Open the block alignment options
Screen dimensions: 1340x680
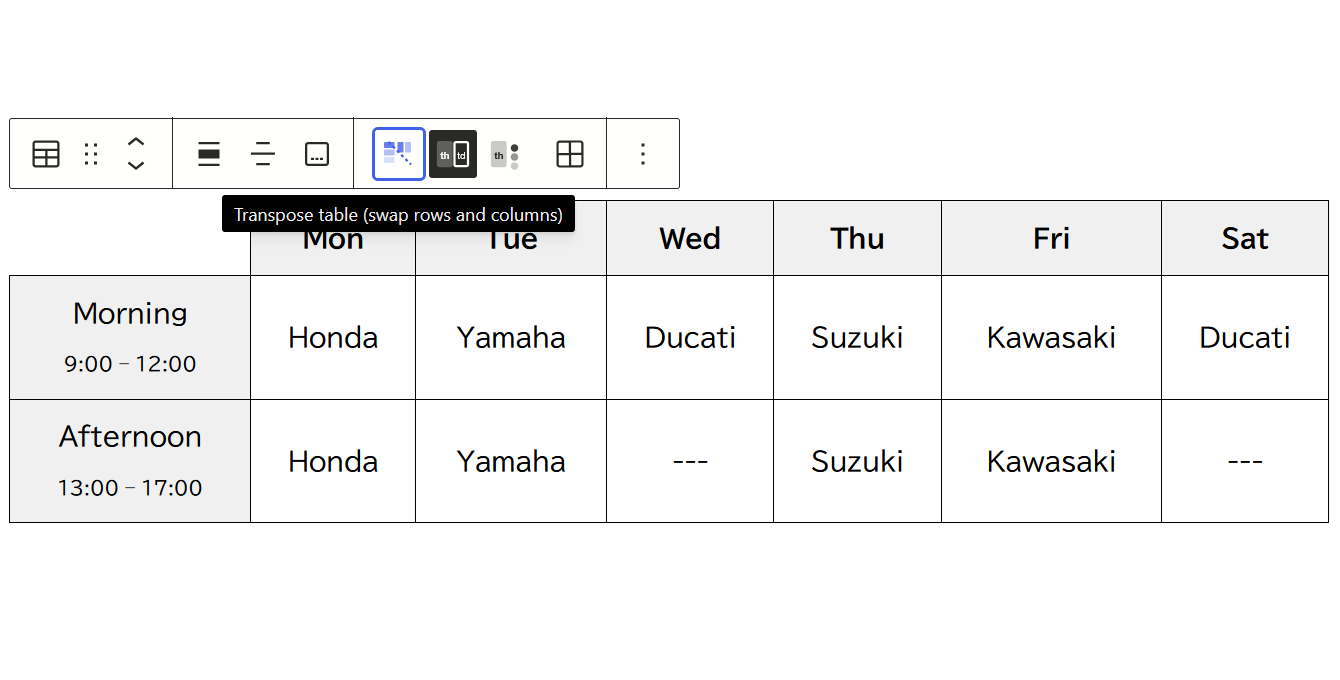[209, 154]
